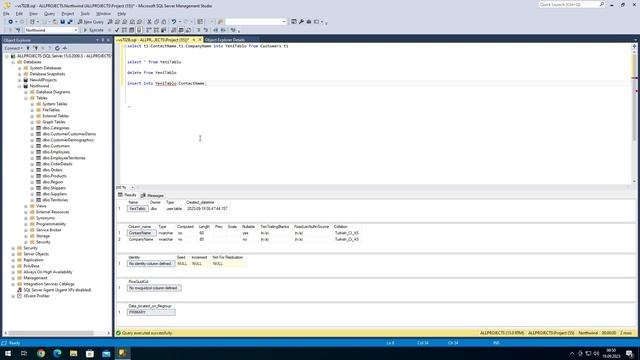This screenshot has height=360, width=640.
Task: Click the Parse checkmark icon
Action: 117,30
